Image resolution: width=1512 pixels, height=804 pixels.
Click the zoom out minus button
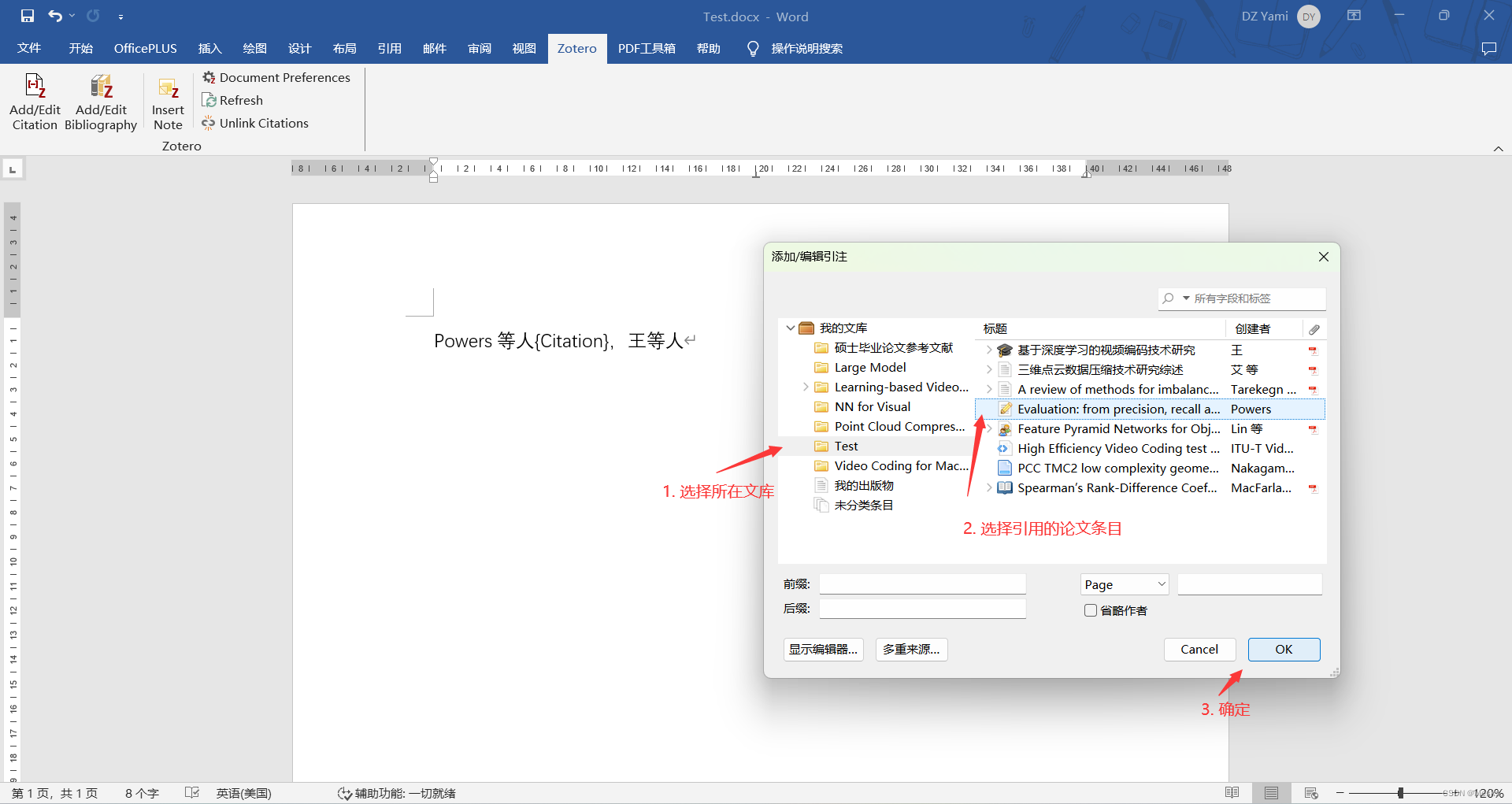pos(1340,793)
